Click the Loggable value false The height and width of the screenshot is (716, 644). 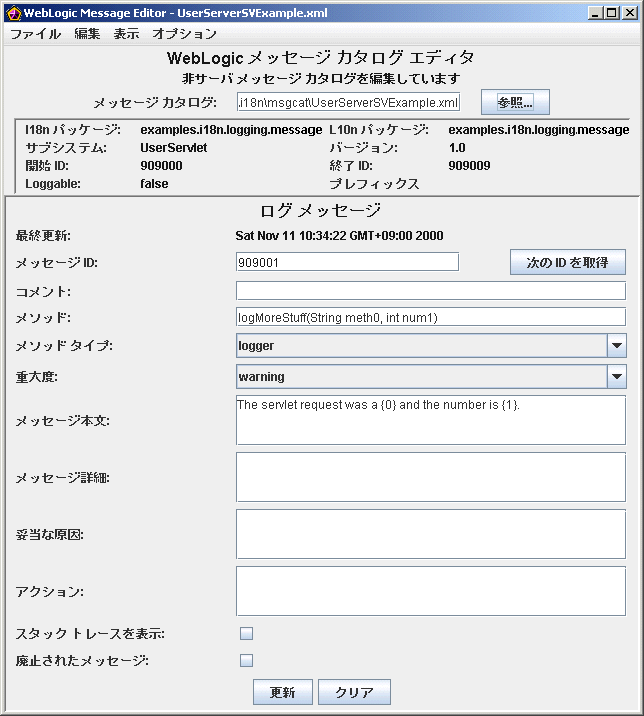154,184
